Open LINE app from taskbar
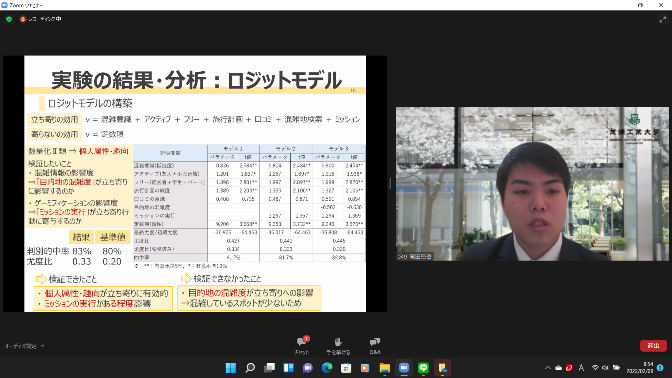This screenshot has height=378, width=672. pyautogui.click(x=423, y=368)
